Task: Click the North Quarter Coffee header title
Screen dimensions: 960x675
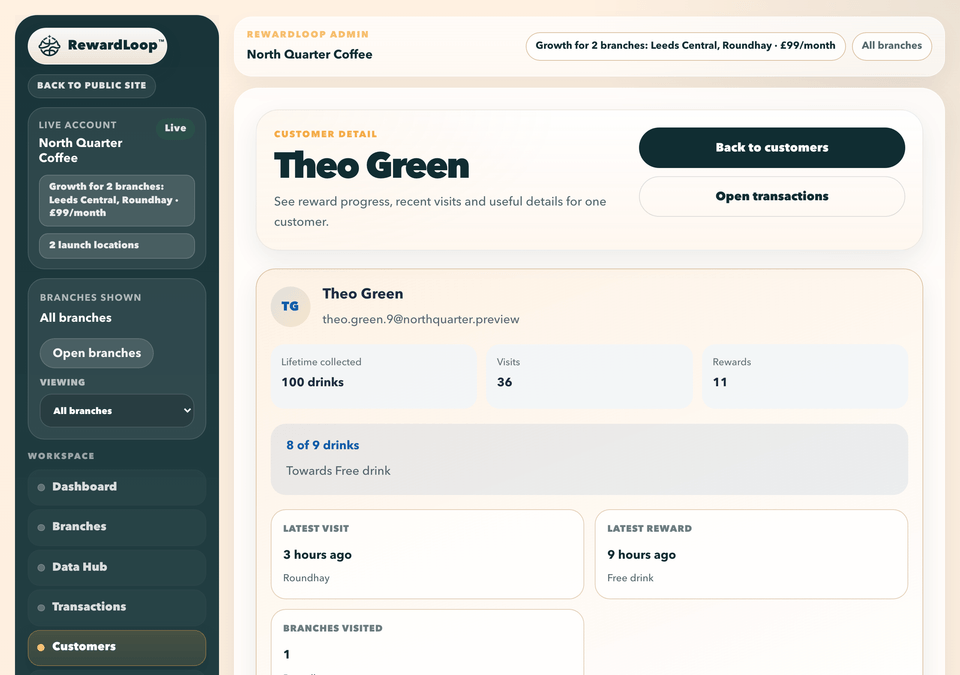Action: click(309, 55)
